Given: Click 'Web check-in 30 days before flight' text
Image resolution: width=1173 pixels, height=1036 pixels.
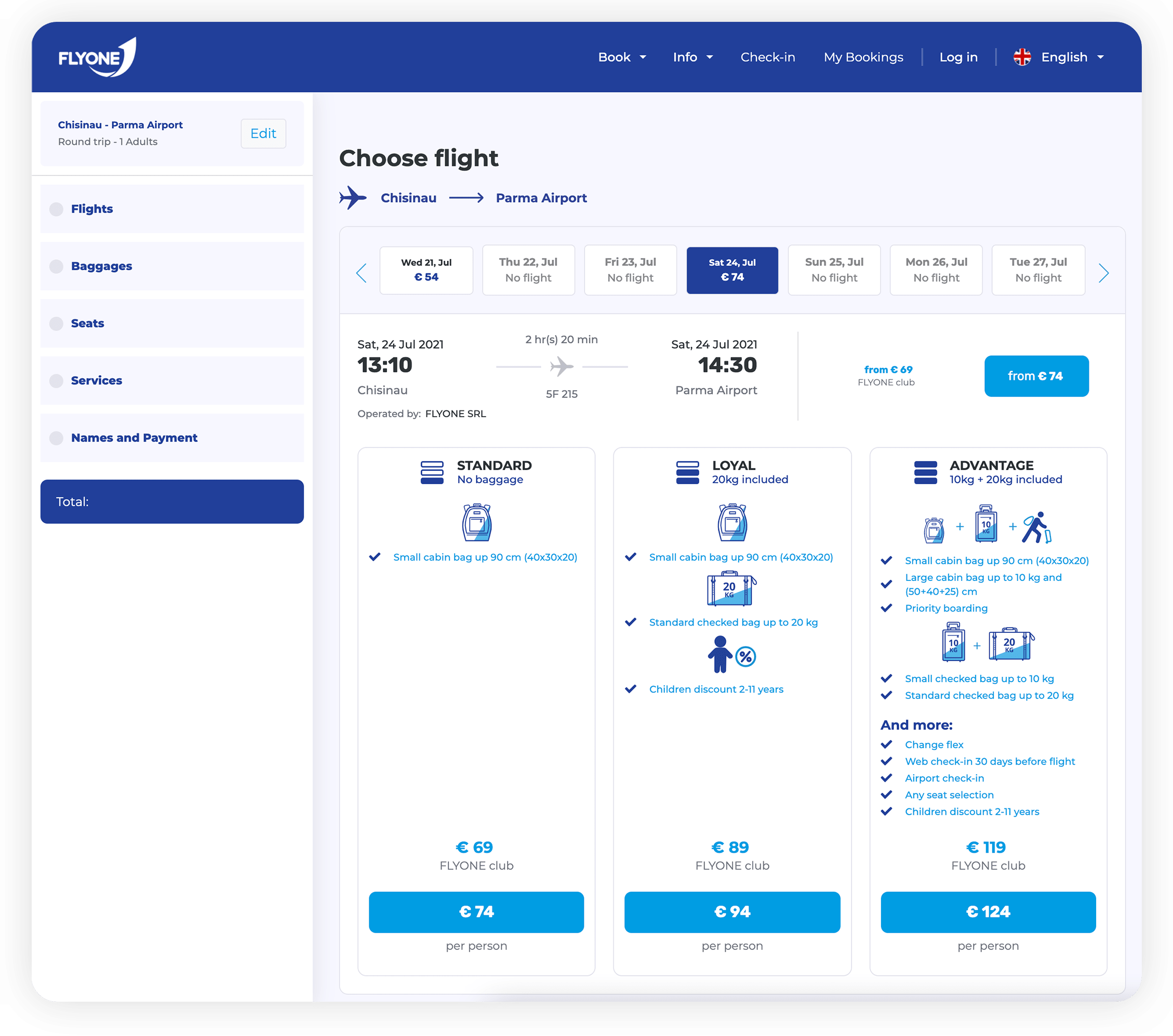Looking at the screenshot, I should pyautogui.click(x=989, y=761).
